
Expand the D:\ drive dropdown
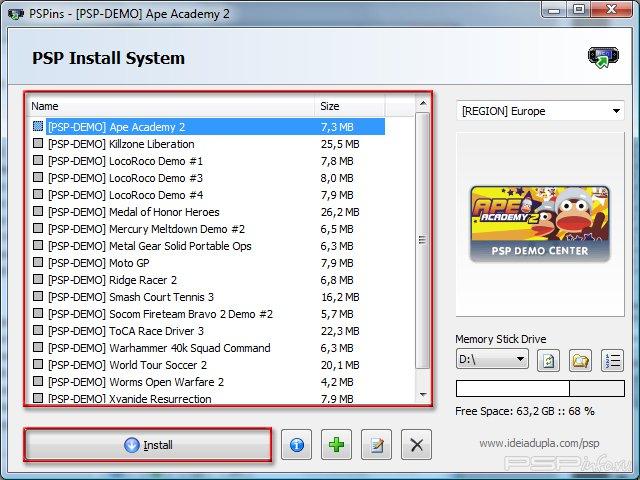point(491,359)
